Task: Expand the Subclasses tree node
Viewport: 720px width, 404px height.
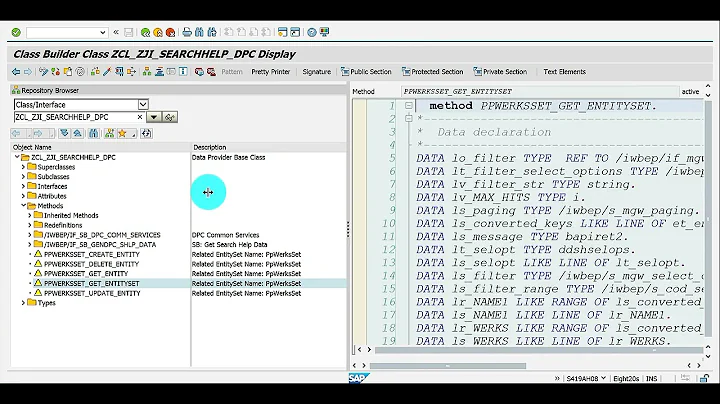Action: coord(23,176)
